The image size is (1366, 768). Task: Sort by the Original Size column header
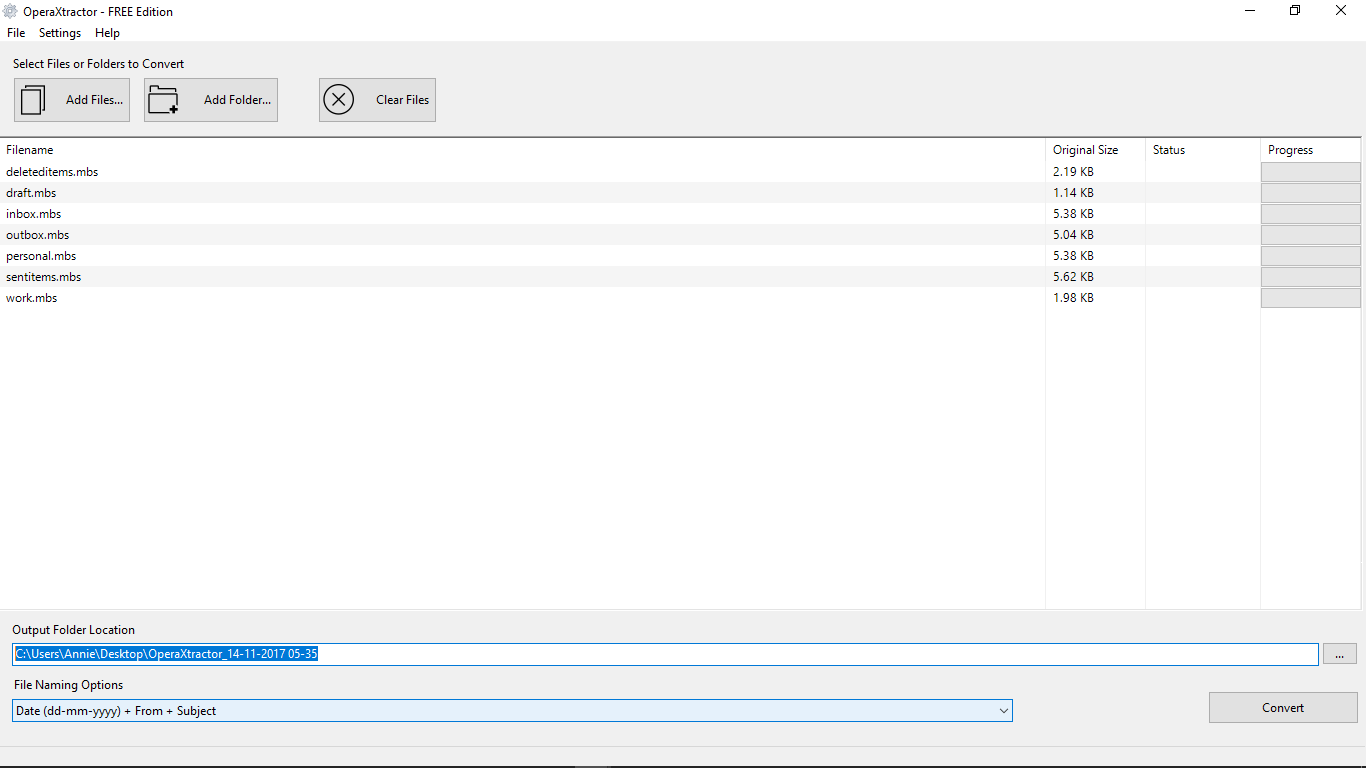pyautogui.click(x=1095, y=150)
